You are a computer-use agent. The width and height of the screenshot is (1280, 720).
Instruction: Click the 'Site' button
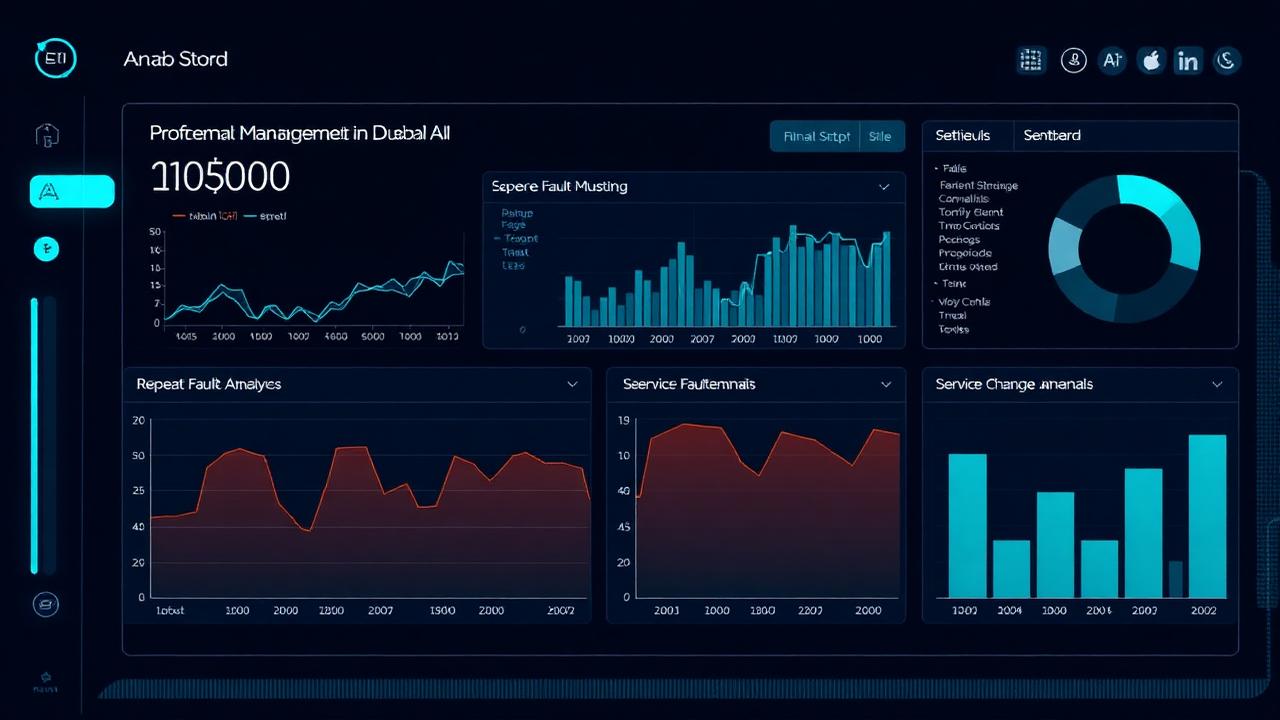(x=880, y=136)
